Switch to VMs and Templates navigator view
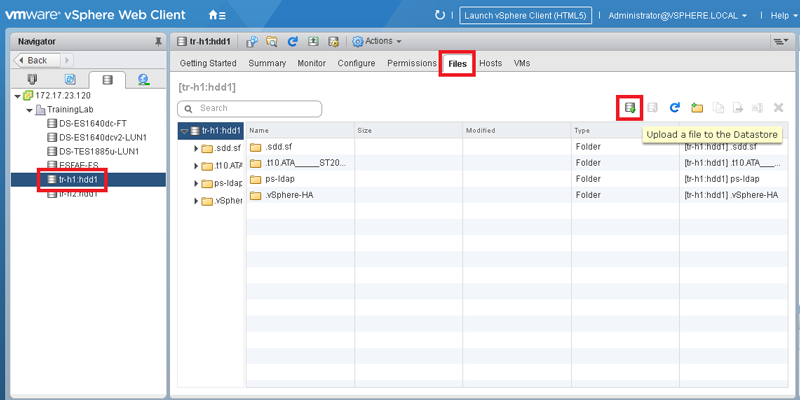 [70, 80]
